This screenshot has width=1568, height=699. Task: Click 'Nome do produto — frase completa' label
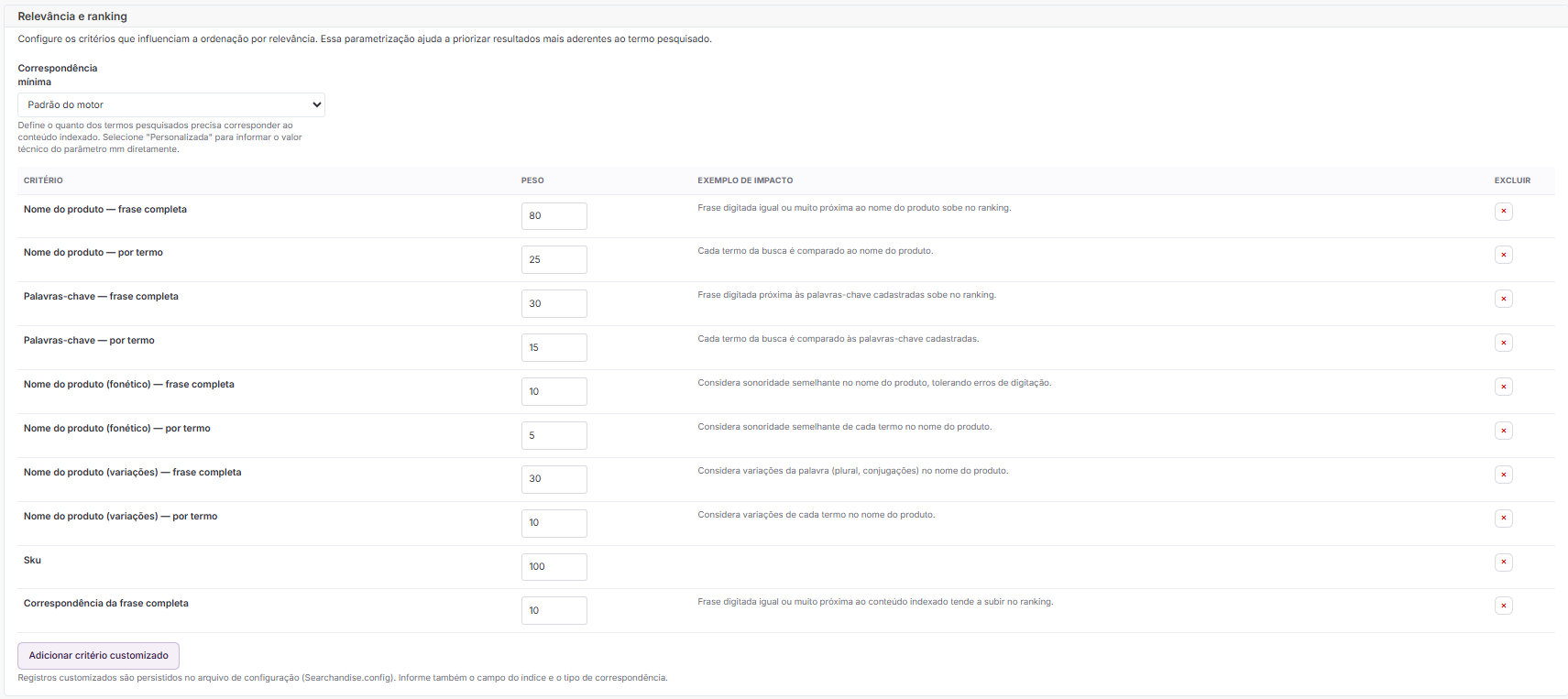tap(105, 209)
